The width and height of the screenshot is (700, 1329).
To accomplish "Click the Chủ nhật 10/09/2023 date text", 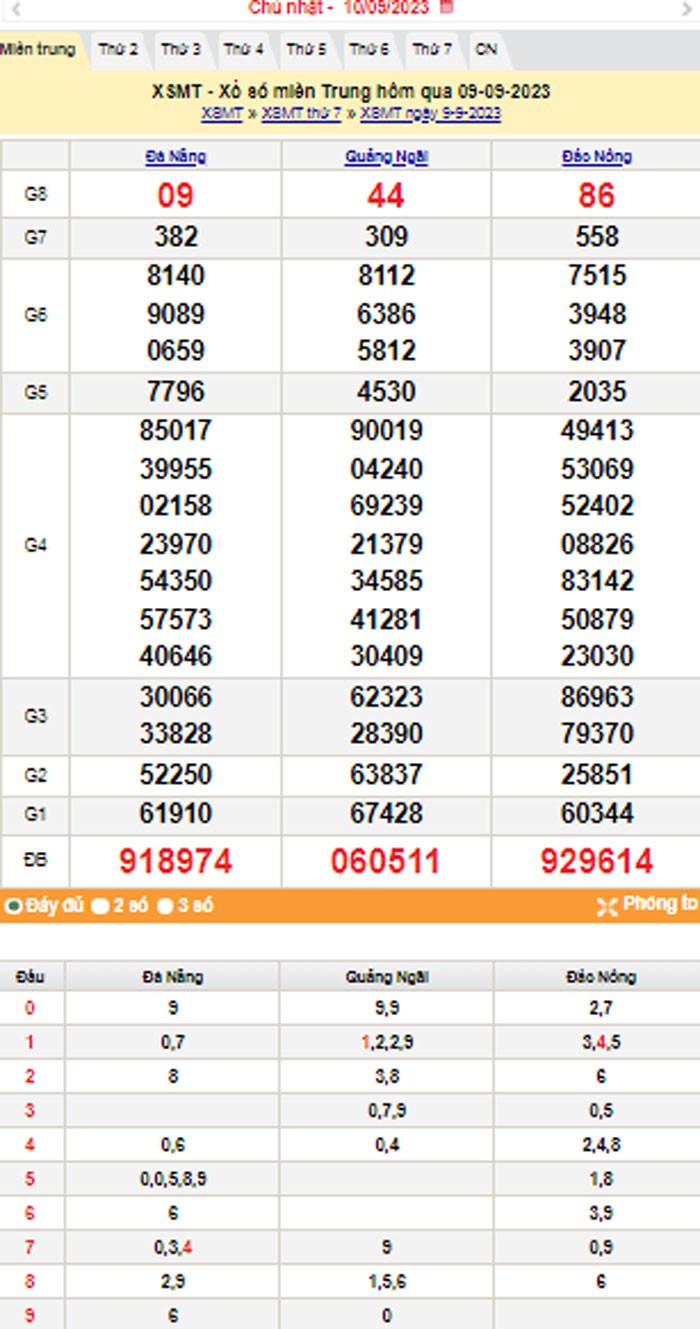I will (x=338, y=8).
